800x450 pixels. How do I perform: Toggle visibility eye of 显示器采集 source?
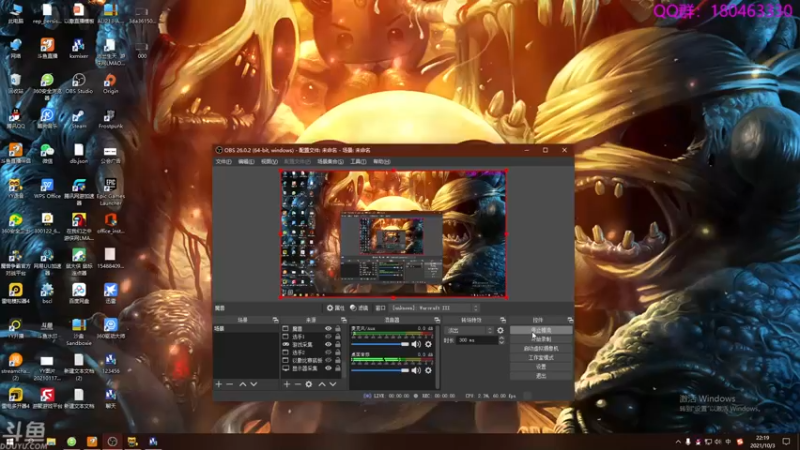click(328, 368)
